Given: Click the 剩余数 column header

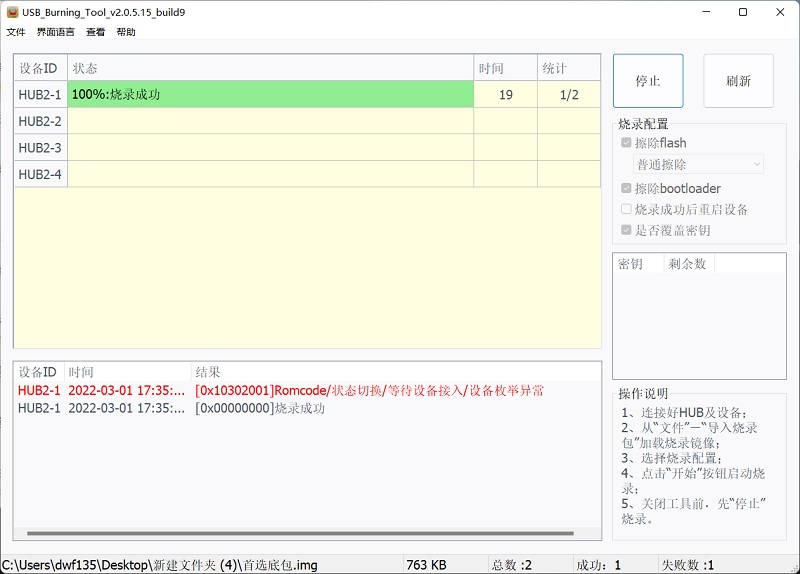Looking at the screenshot, I should click(688, 264).
